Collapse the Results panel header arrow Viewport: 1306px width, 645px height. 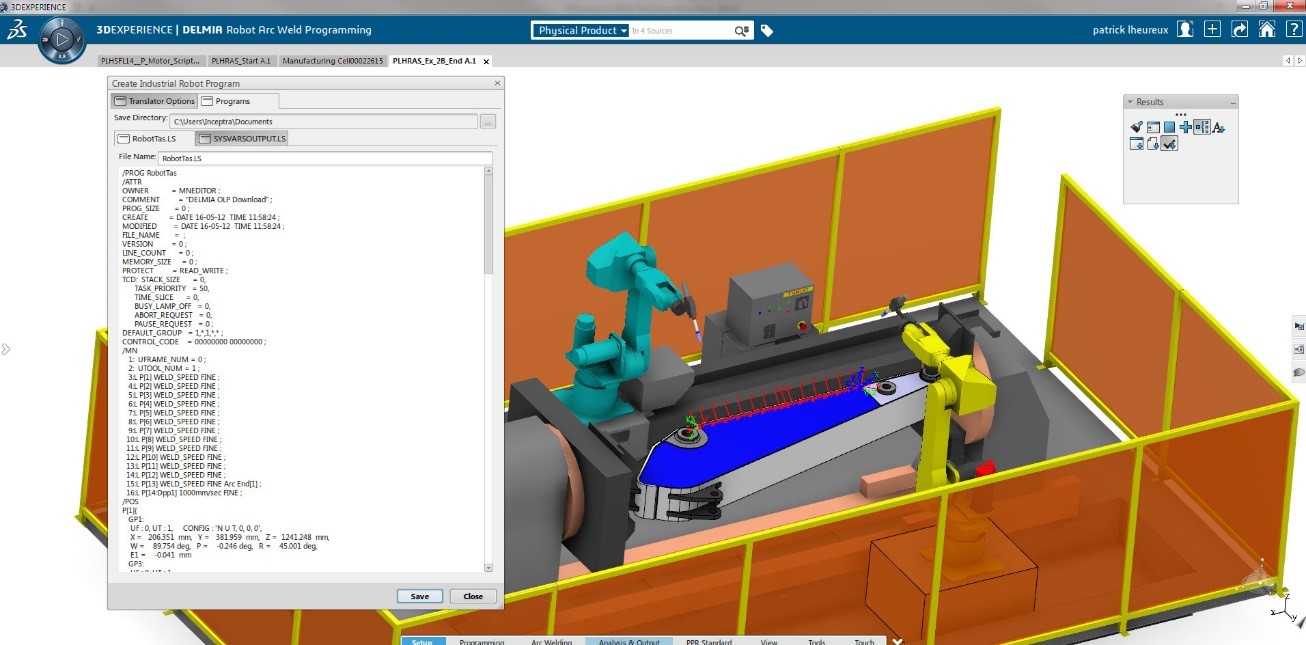point(1130,102)
